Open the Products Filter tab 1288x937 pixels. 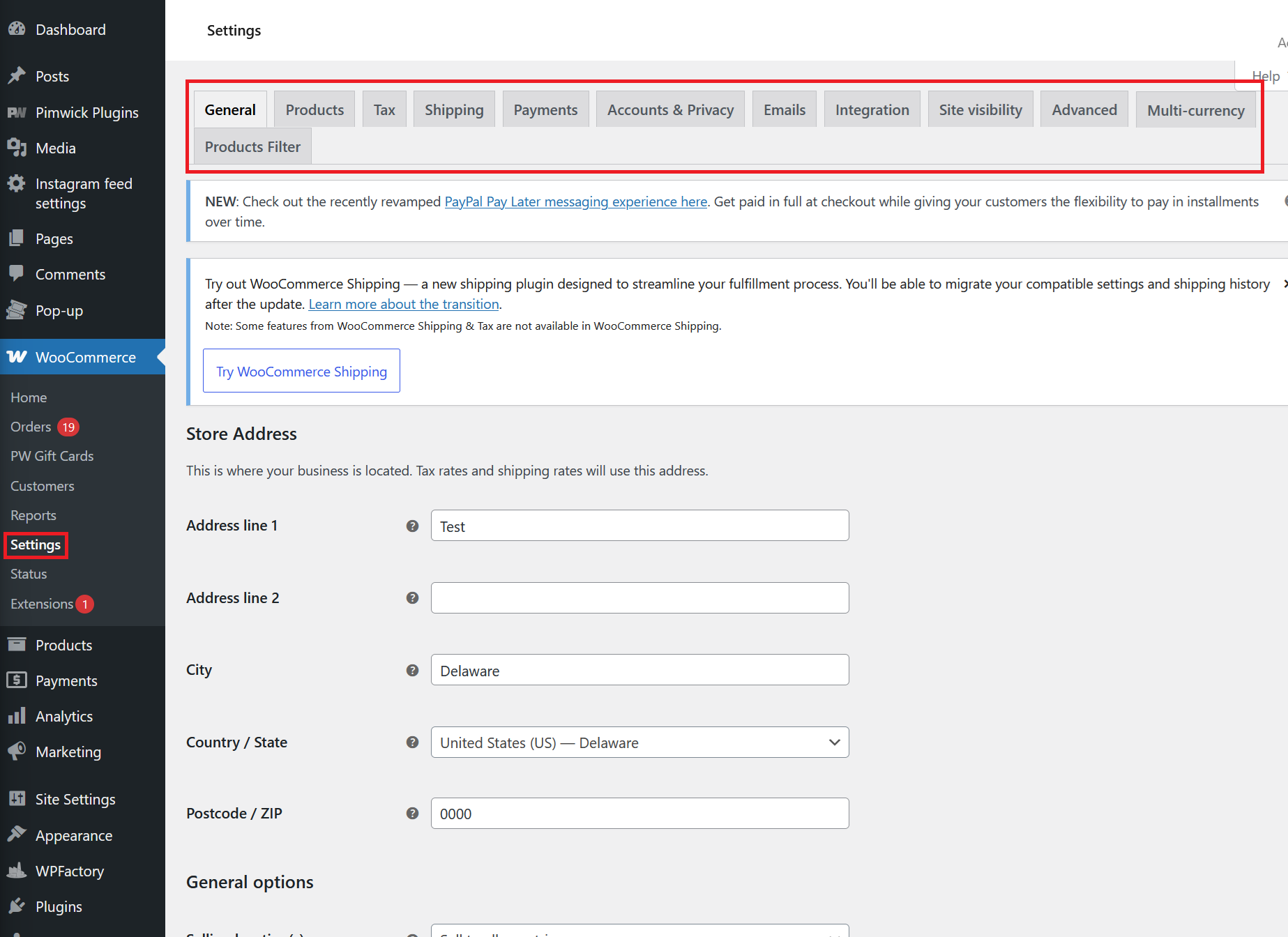[252, 146]
